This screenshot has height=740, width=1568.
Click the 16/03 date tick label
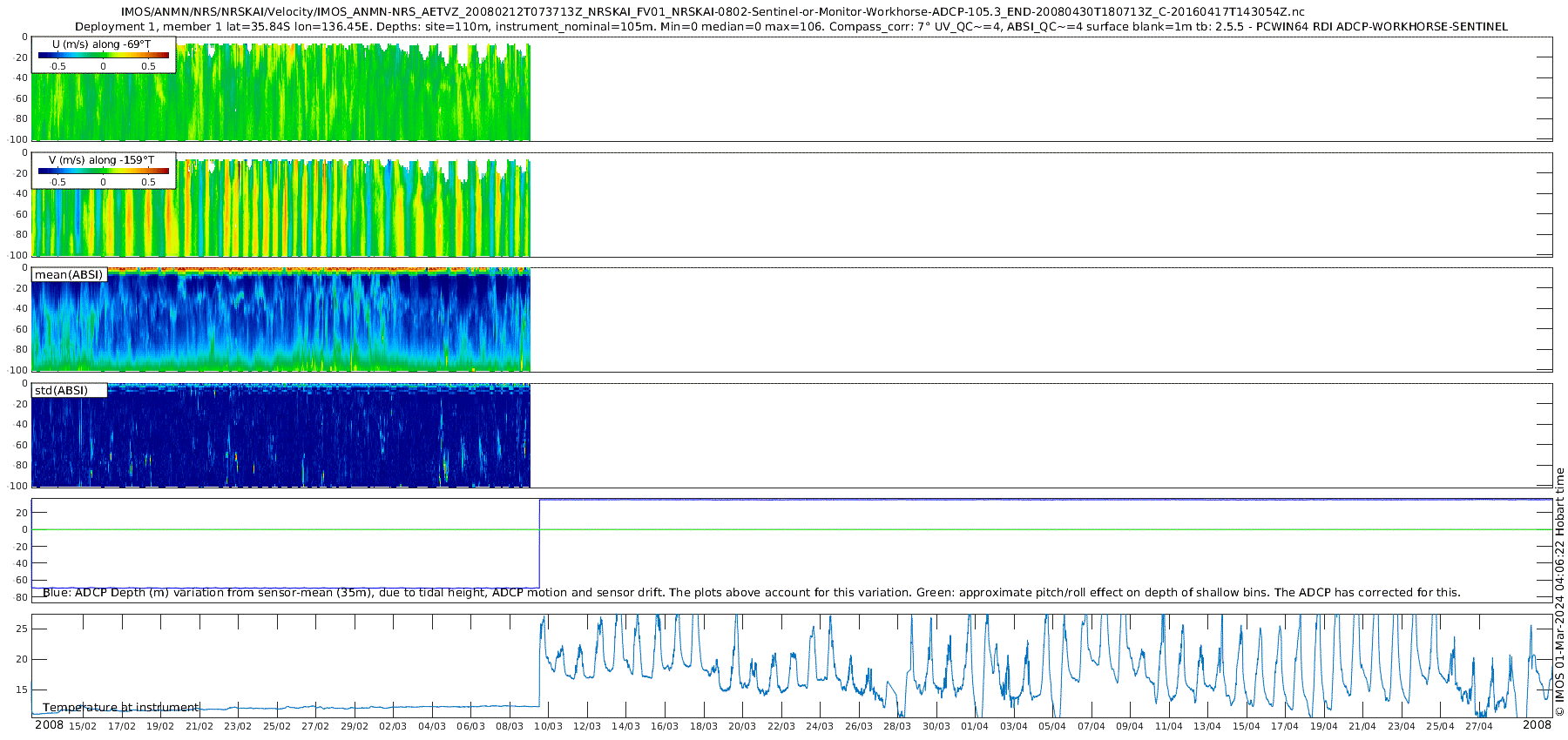coord(665,726)
